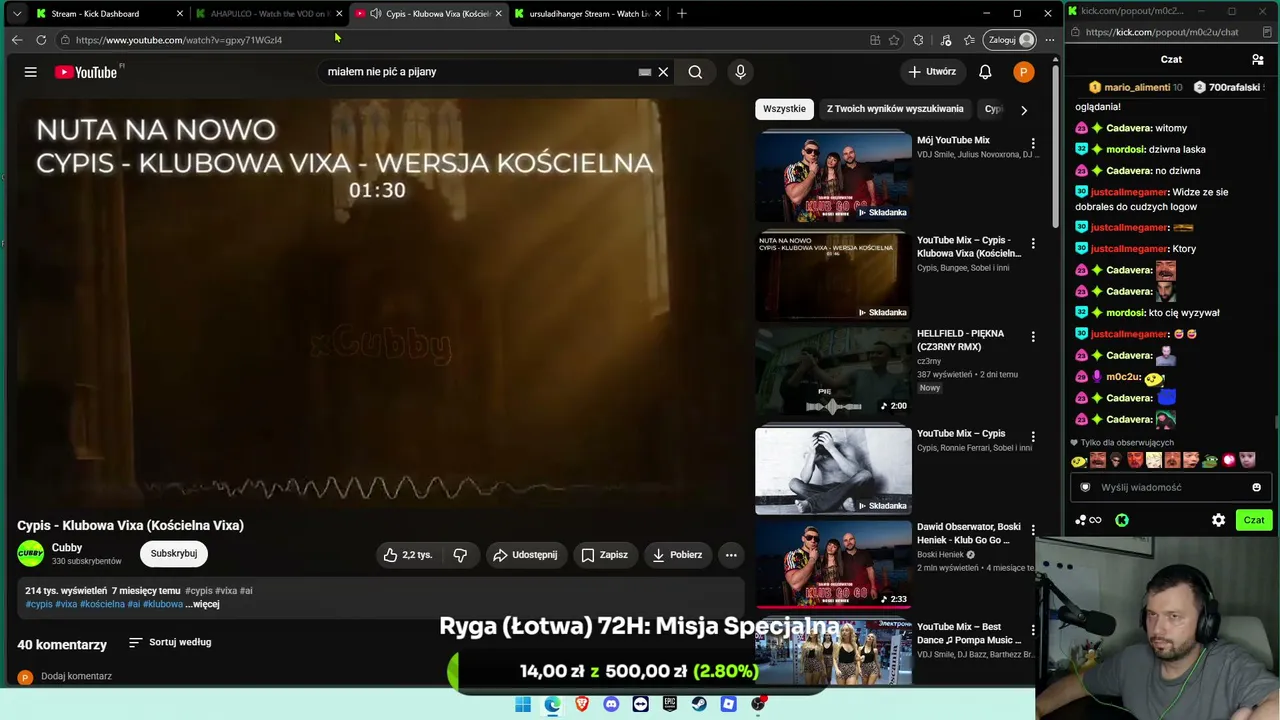Focus the Dodaj komentarz comment field
This screenshot has width=1280, height=720.
coord(77,676)
